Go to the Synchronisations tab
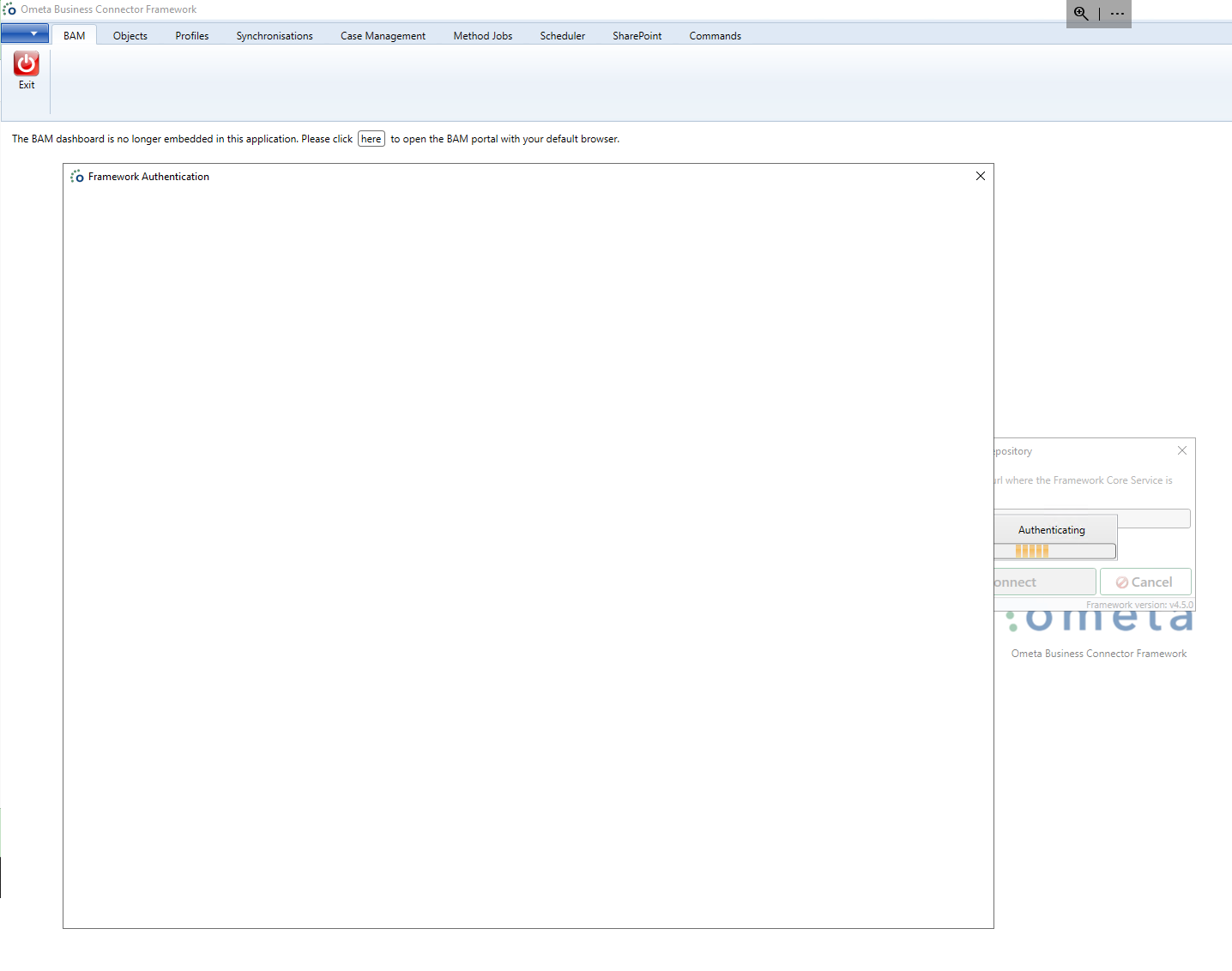The image size is (1232, 971). pyautogui.click(x=275, y=35)
